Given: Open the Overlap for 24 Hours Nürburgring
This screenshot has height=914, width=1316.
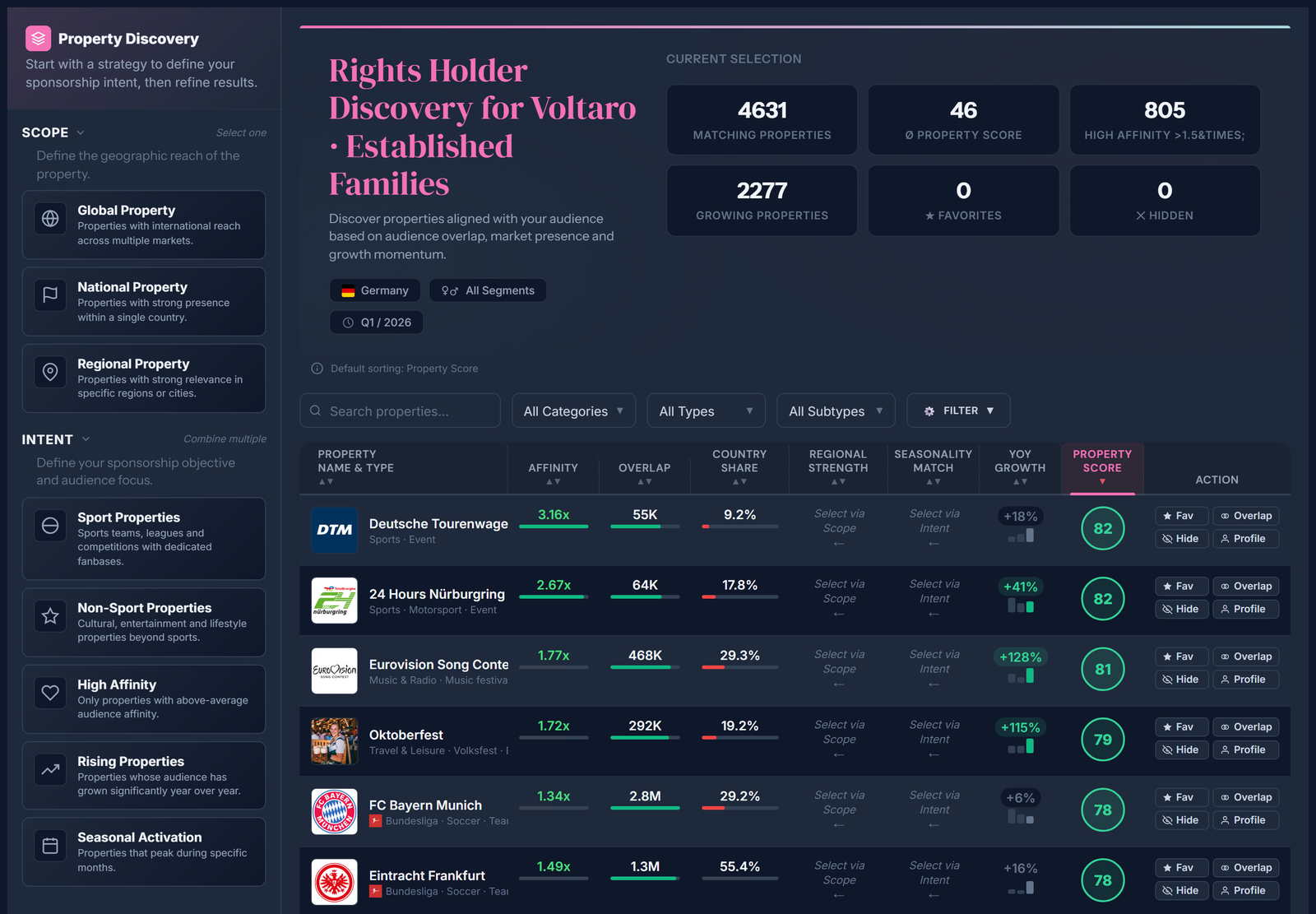Looking at the screenshot, I should click(1246, 587).
